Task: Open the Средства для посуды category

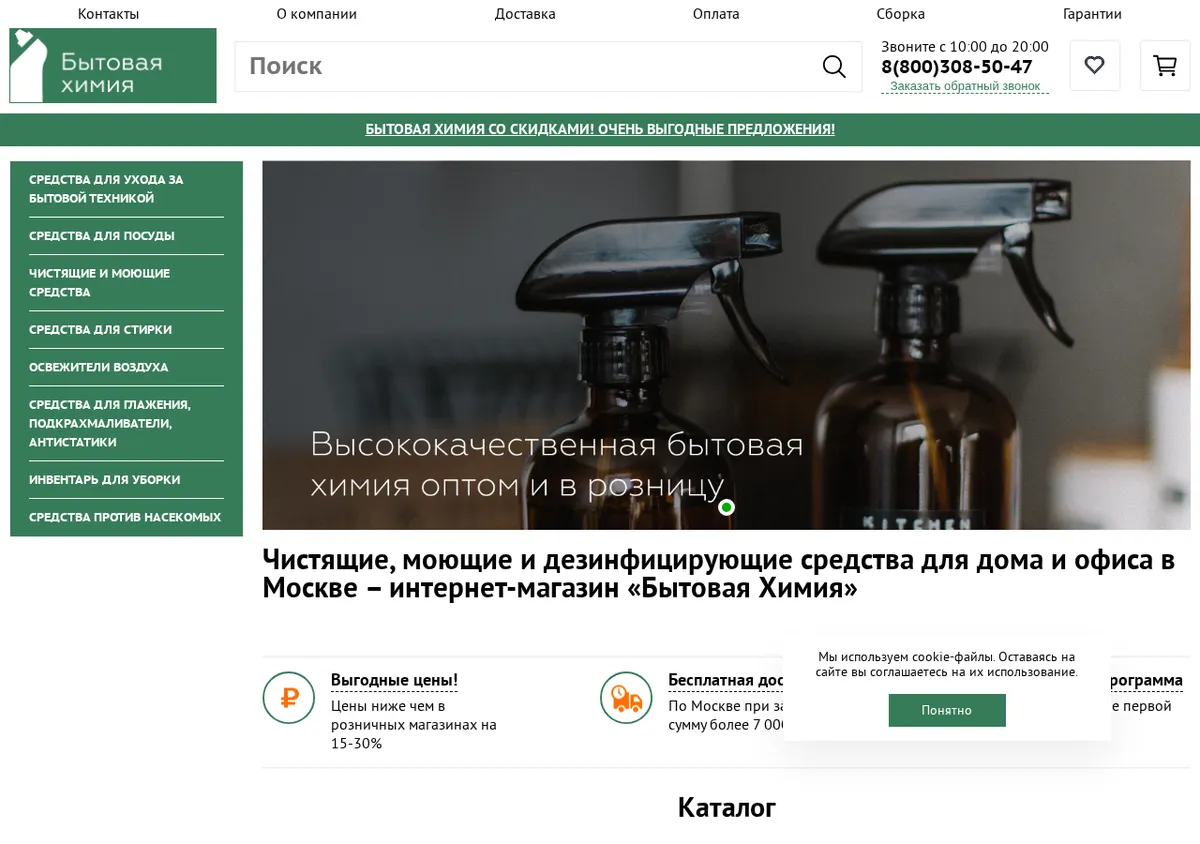Action: click(102, 236)
